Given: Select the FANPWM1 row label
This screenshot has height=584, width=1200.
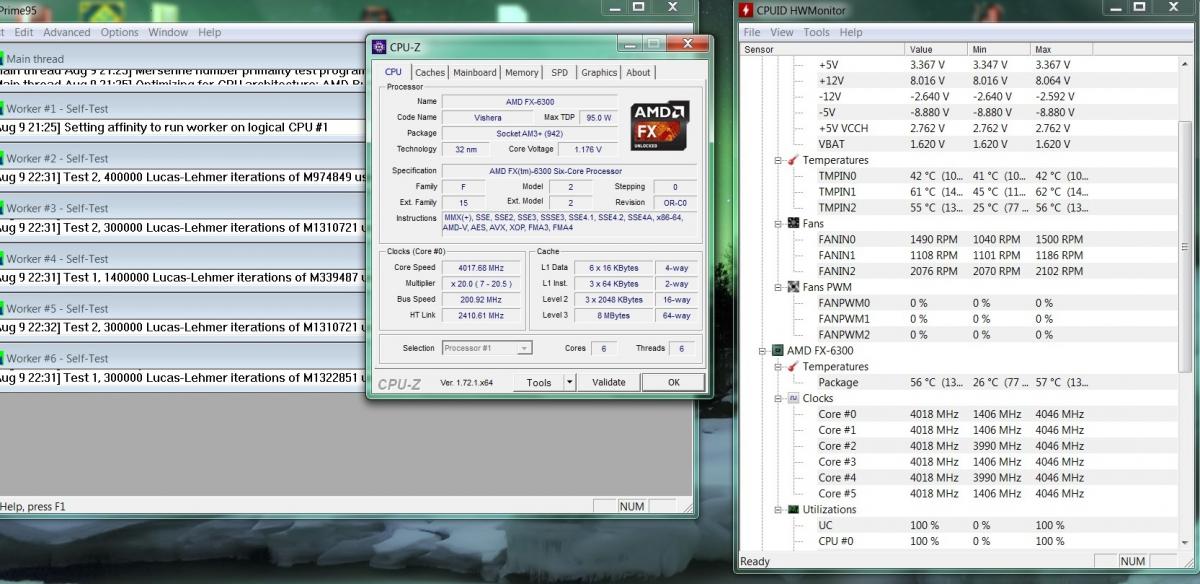Looking at the screenshot, I should [x=844, y=319].
